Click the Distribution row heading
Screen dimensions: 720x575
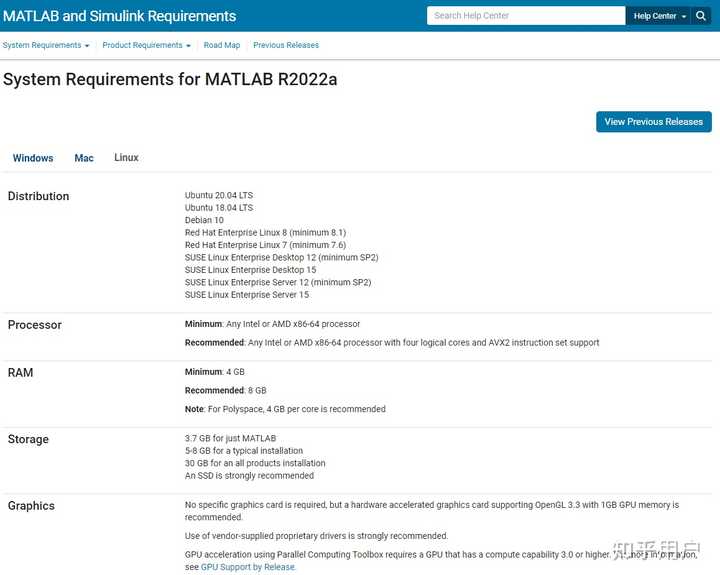click(39, 196)
